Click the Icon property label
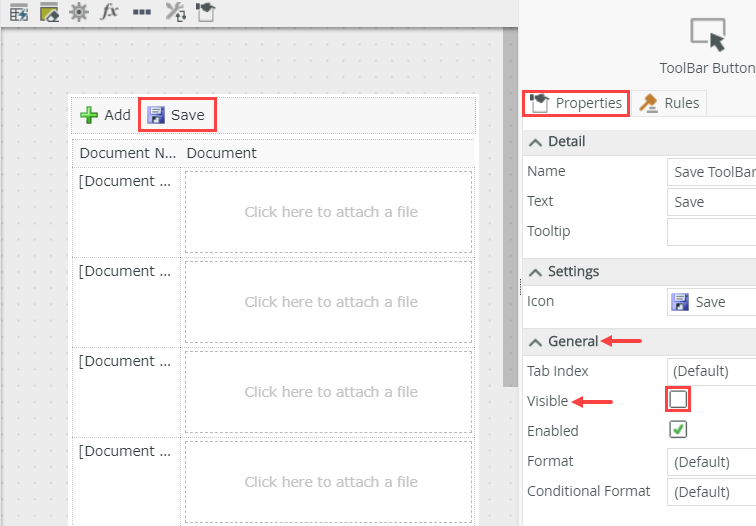The image size is (756, 526). [540, 302]
